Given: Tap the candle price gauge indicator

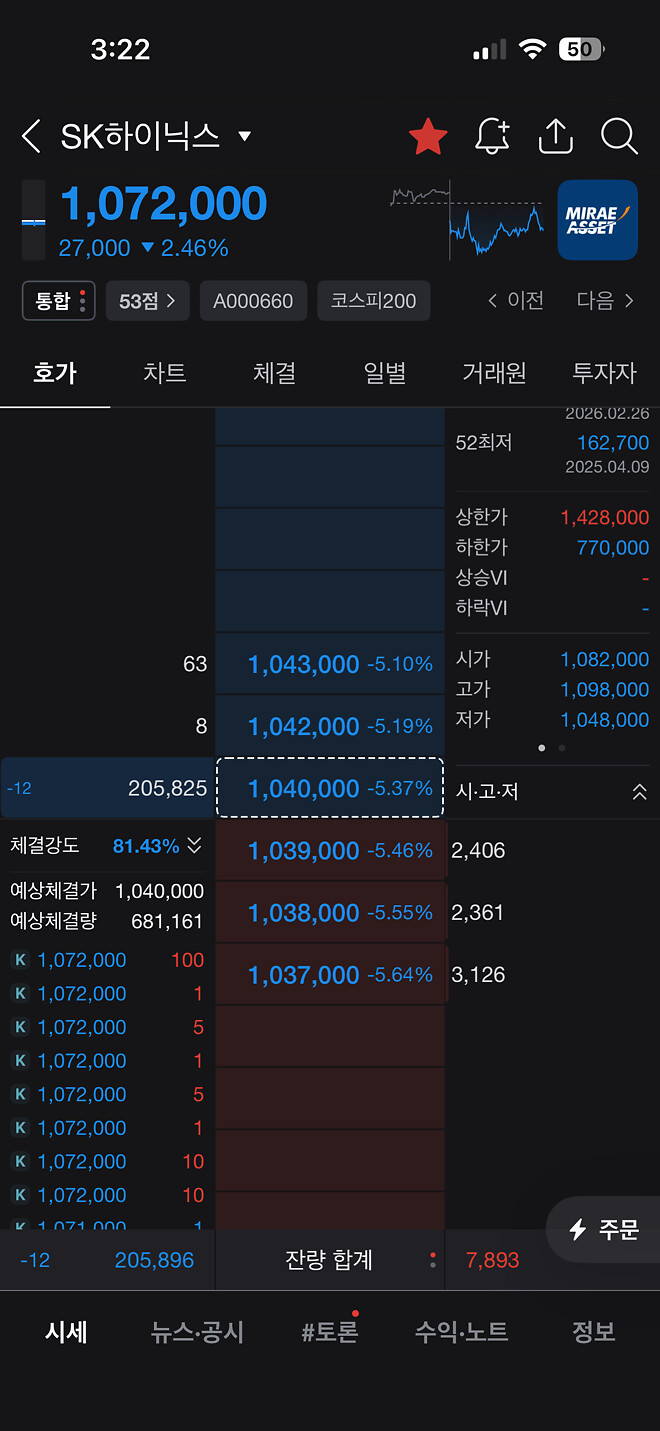Looking at the screenshot, I should (33, 220).
